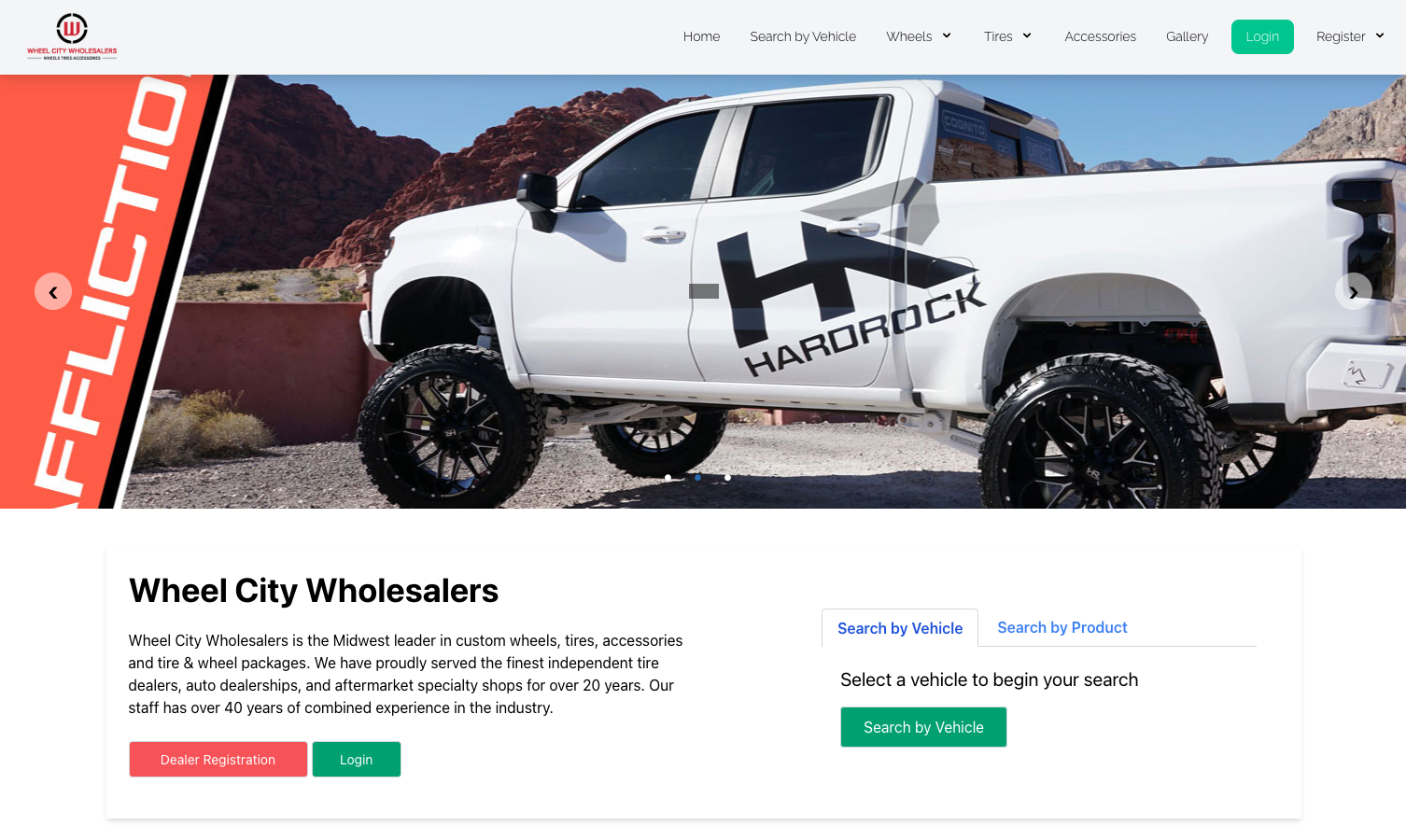
Task: Click green Search by Vehicle button
Action: coord(923,727)
